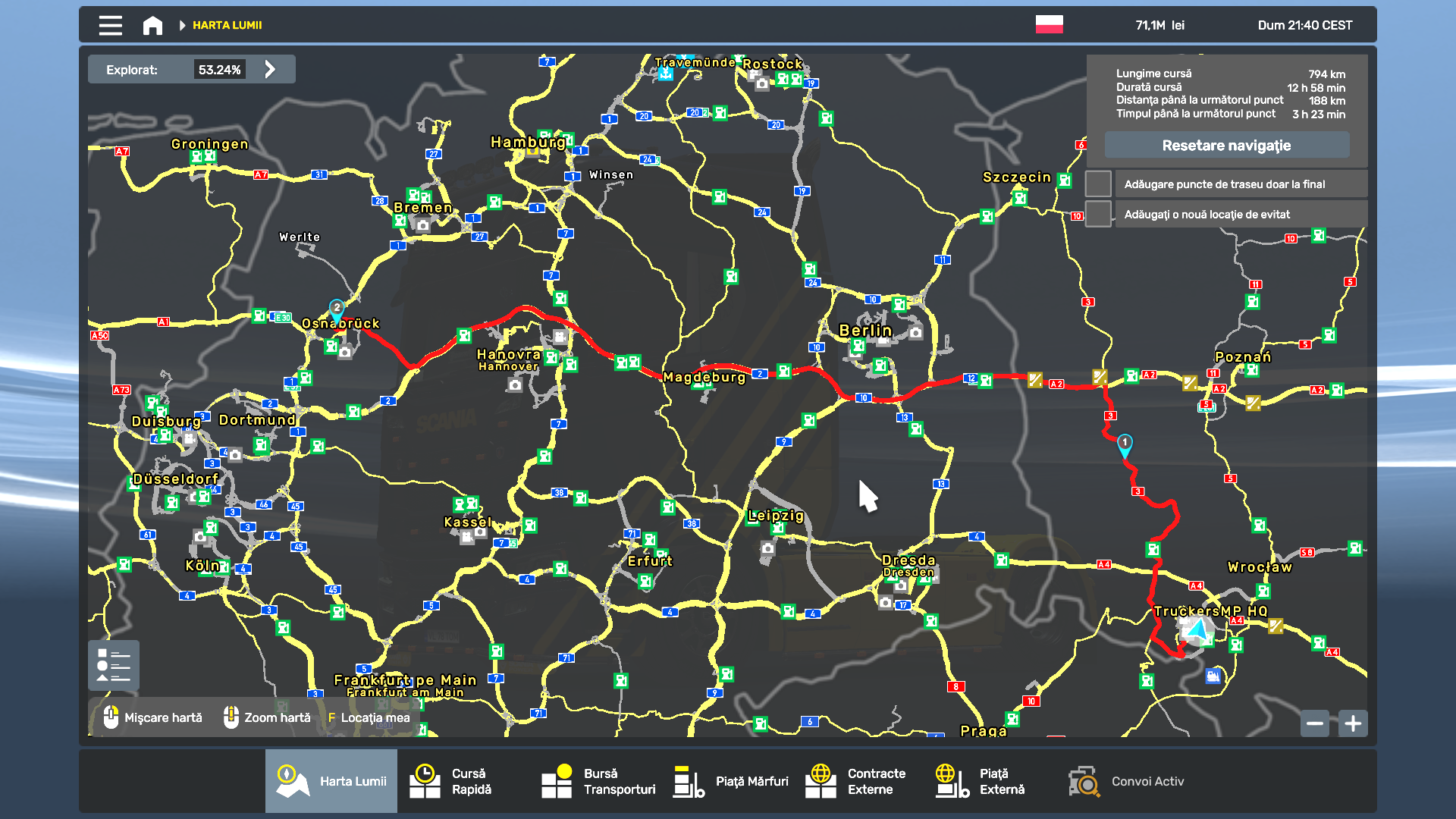The width and height of the screenshot is (1456, 819).
Task: Open Contracte Externe section
Action: tap(861, 781)
